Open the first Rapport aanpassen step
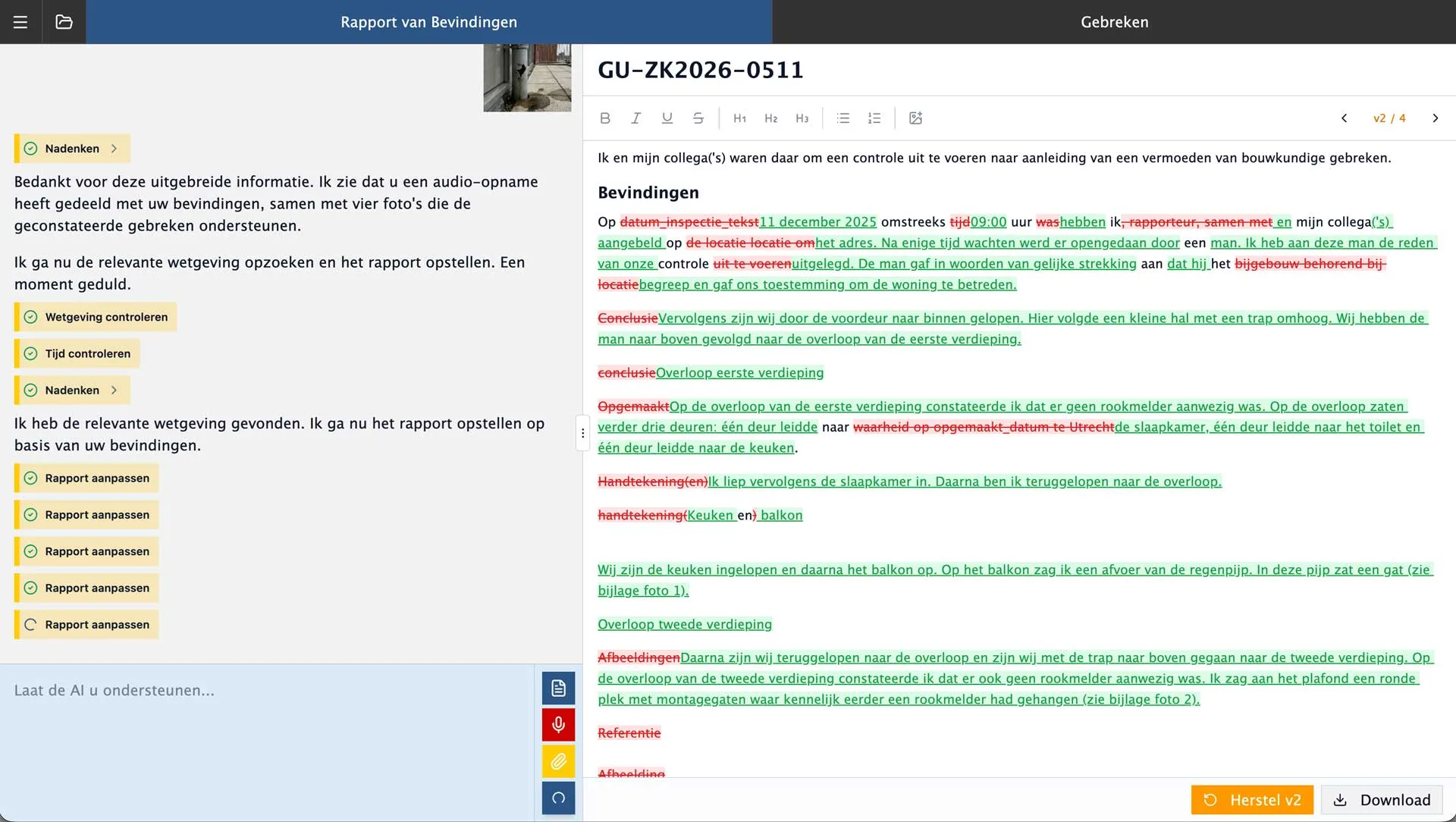This screenshot has width=1456, height=822. pos(87,478)
